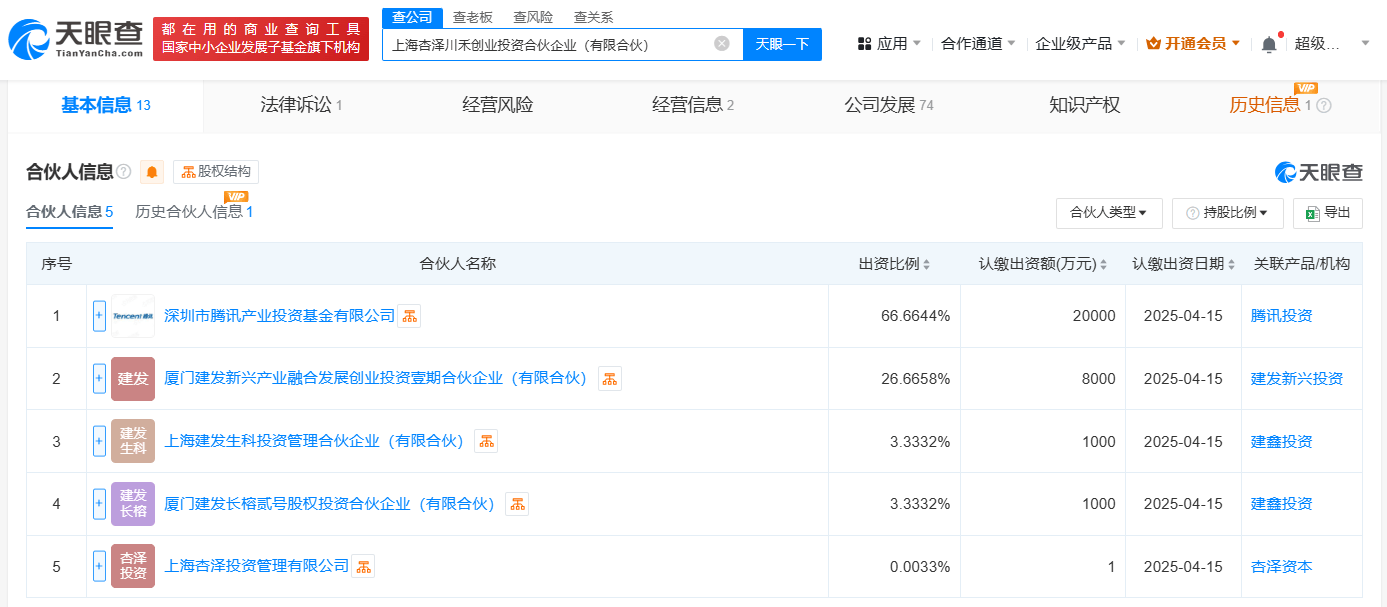Open the notification bell in header

(1269, 44)
